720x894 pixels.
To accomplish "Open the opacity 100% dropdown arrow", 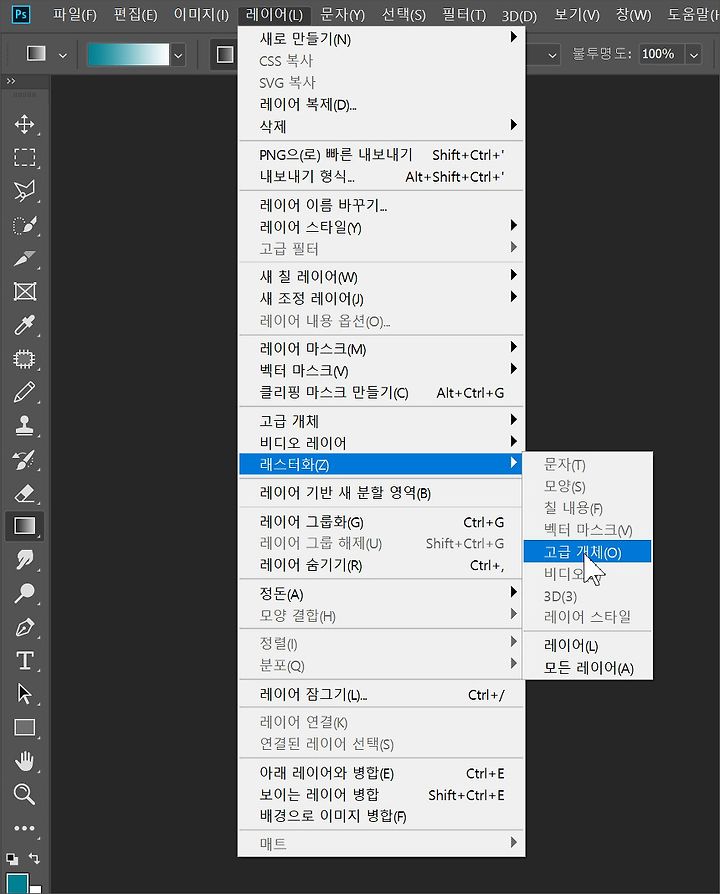I will pos(694,55).
